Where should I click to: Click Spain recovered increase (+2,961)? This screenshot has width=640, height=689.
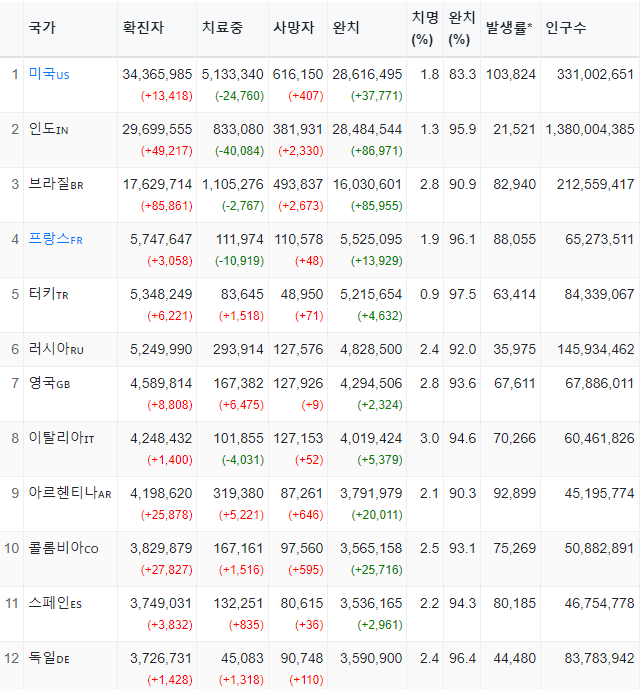click(x=380, y=625)
